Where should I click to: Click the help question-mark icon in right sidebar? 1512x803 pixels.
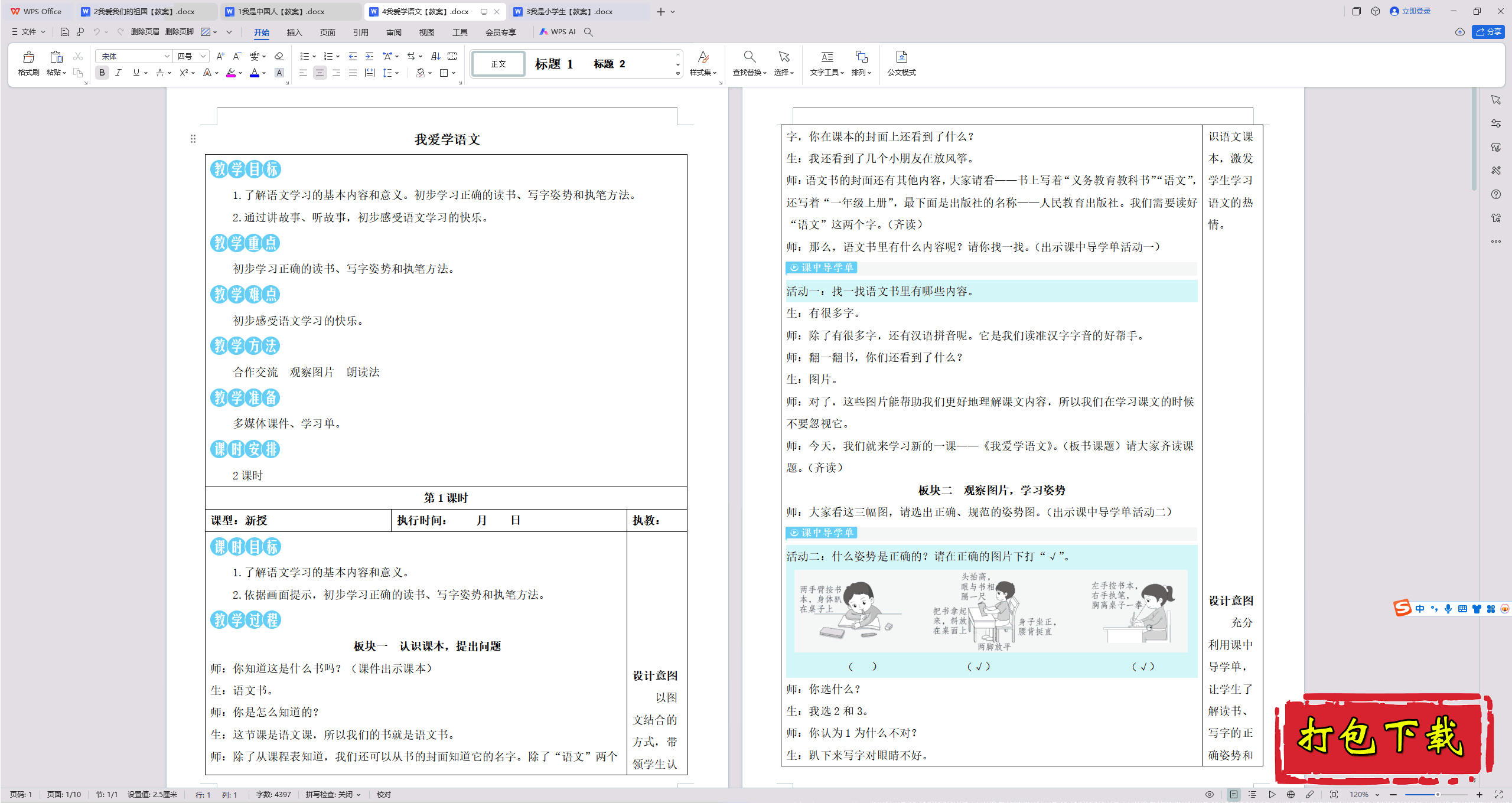click(1495, 194)
